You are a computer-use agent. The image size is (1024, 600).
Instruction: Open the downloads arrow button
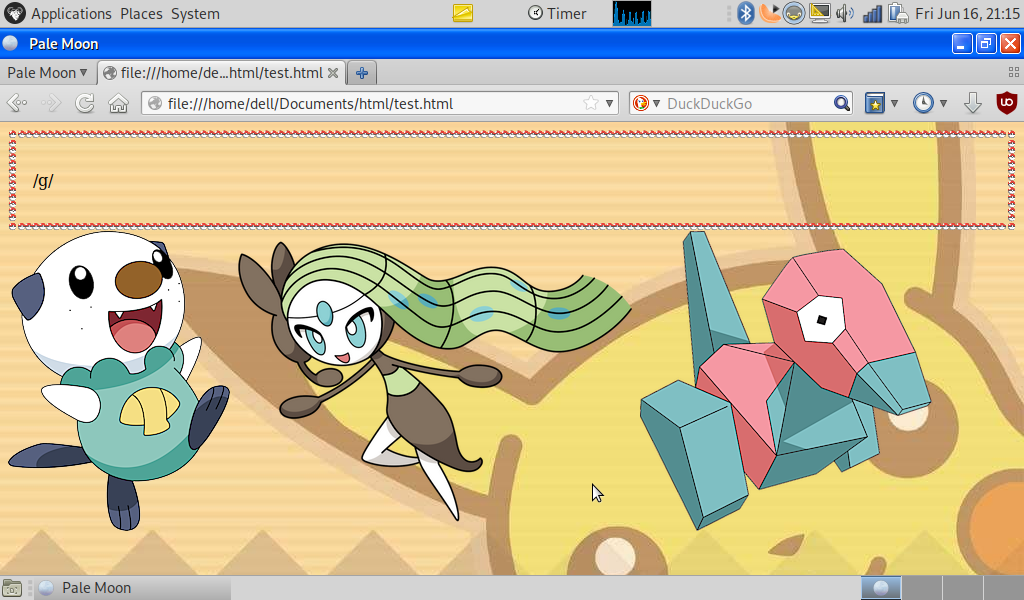(x=972, y=103)
